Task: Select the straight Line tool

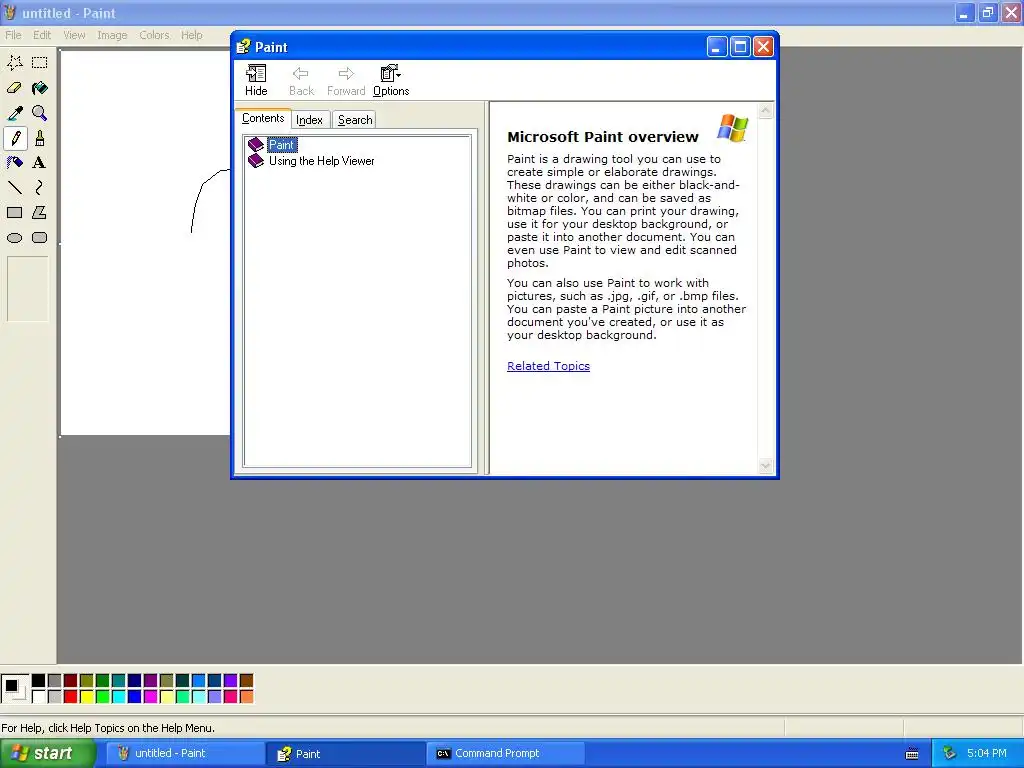Action: (15, 188)
